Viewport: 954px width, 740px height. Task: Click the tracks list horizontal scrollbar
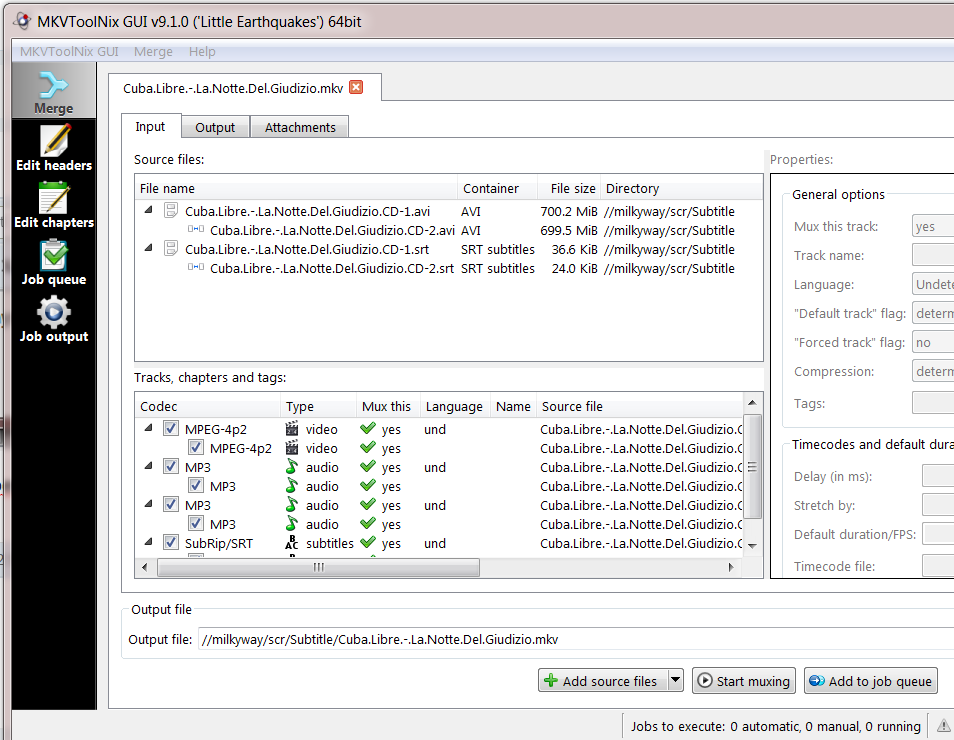pos(318,567)
